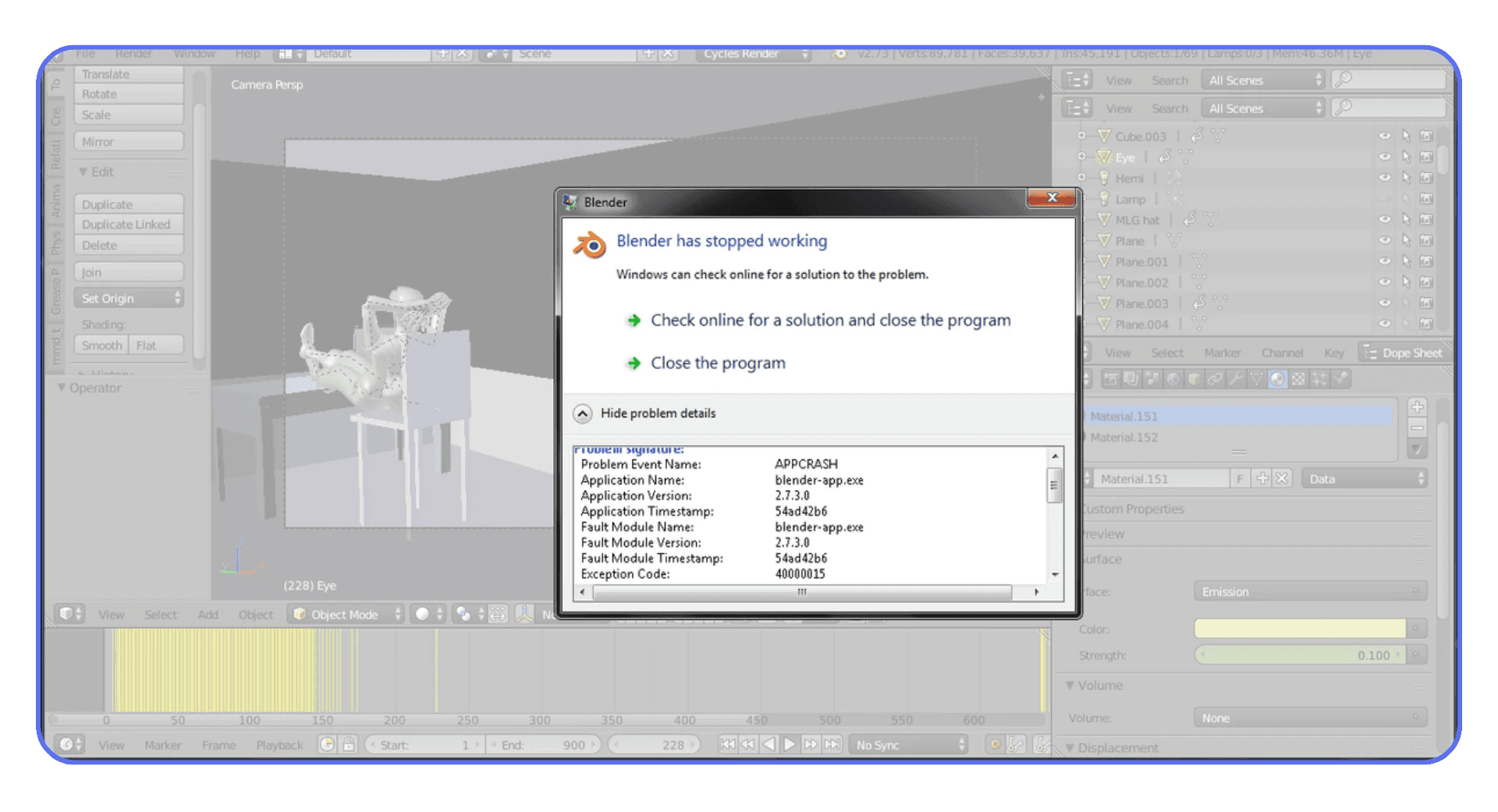Open the Render menu
1498x812 pixels.
pos(133,54)
